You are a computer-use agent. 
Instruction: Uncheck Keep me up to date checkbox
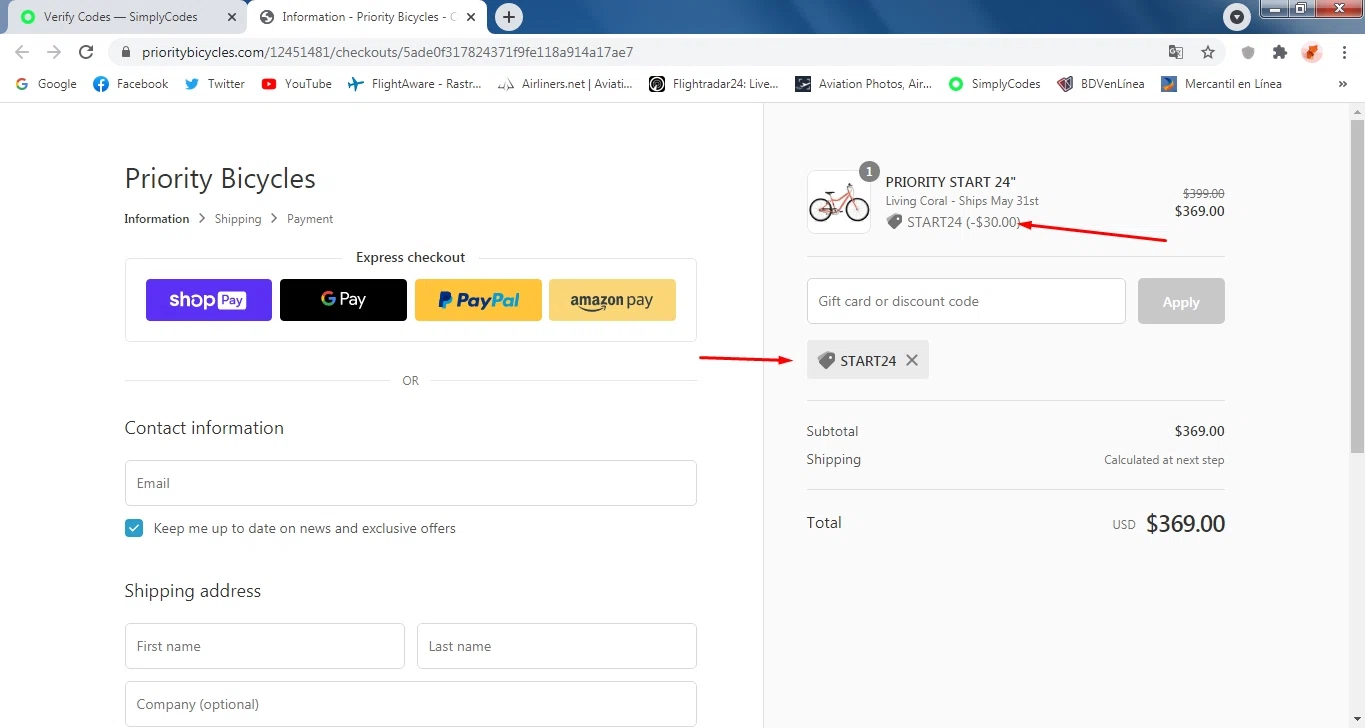[134, 528]
